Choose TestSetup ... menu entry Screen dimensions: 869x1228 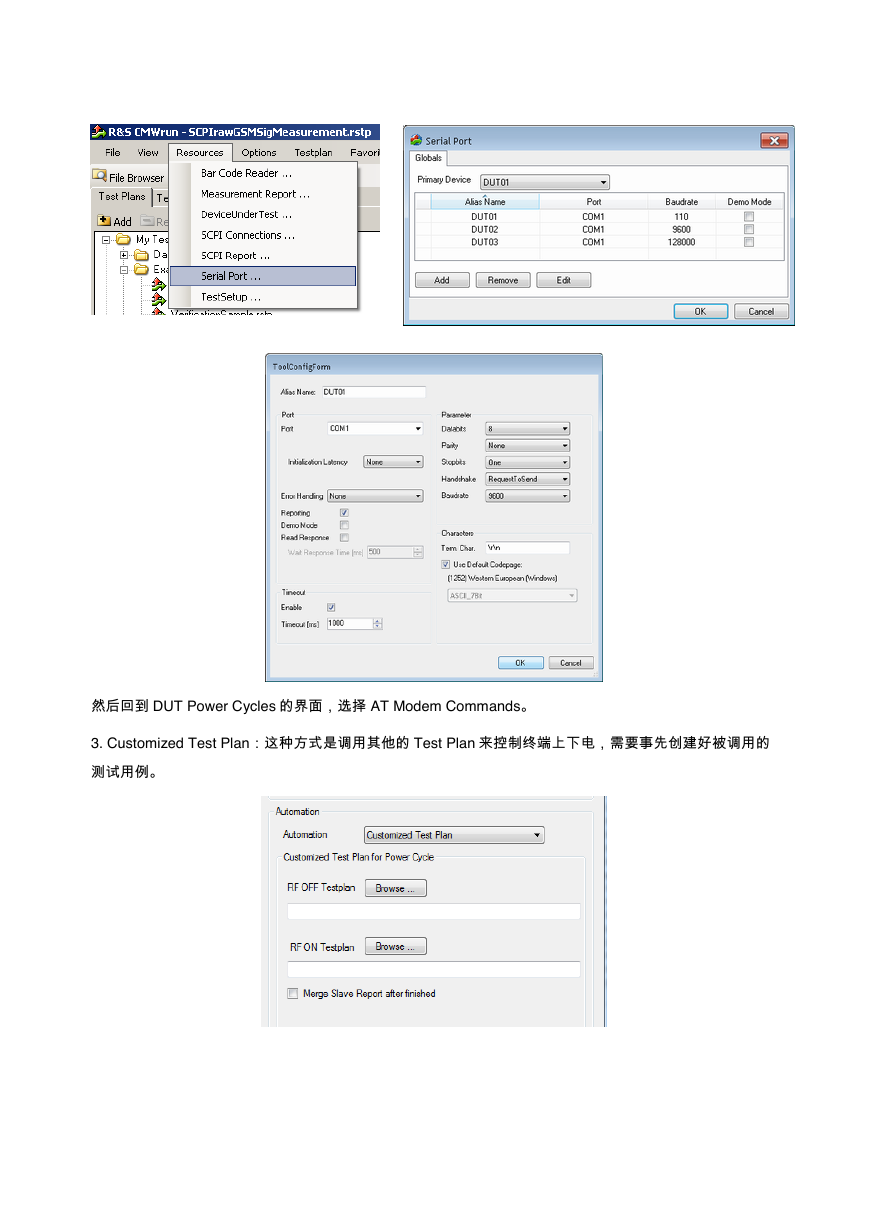[263, 297]
